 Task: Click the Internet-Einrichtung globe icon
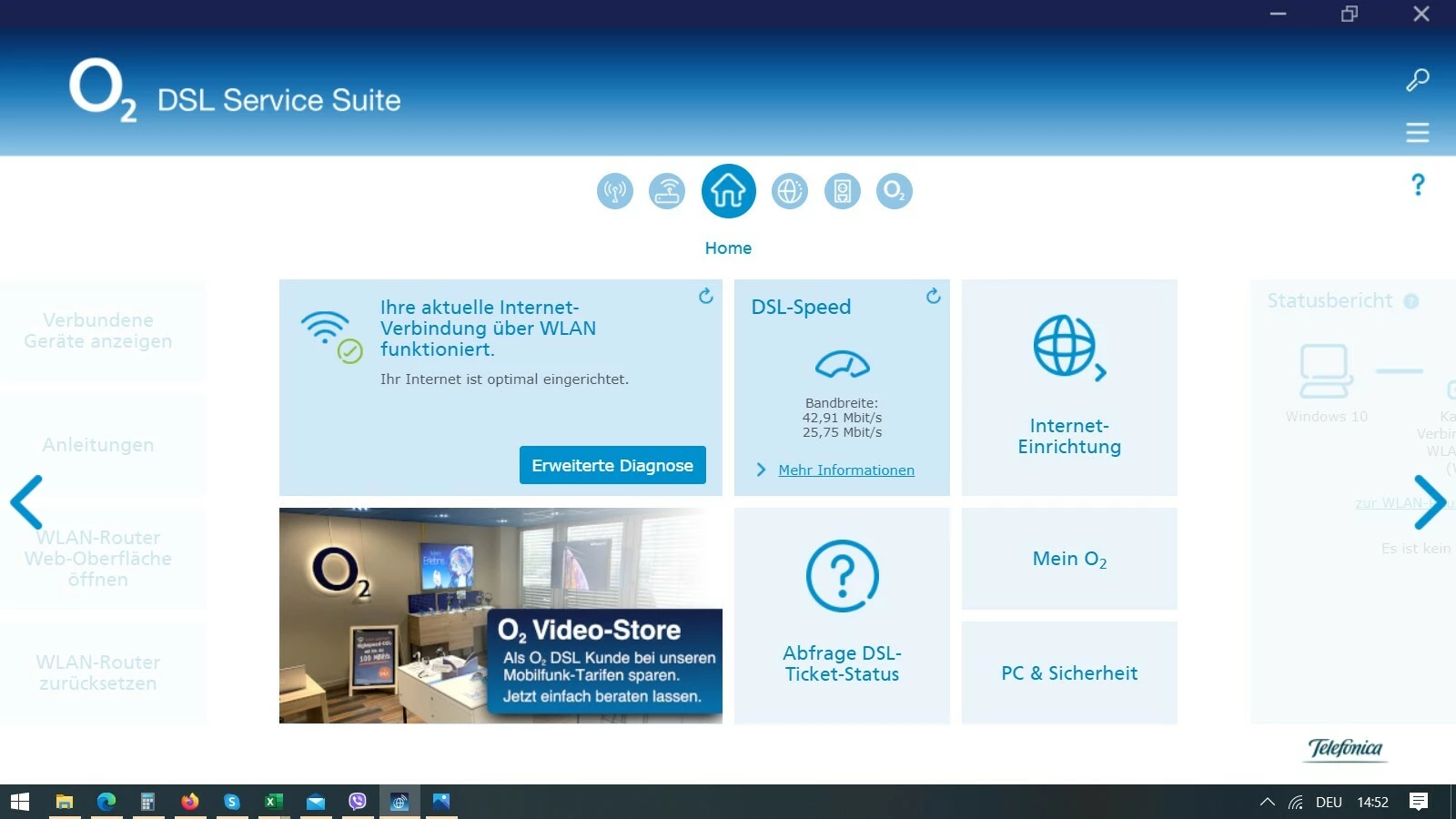[x=1069, y=348]
